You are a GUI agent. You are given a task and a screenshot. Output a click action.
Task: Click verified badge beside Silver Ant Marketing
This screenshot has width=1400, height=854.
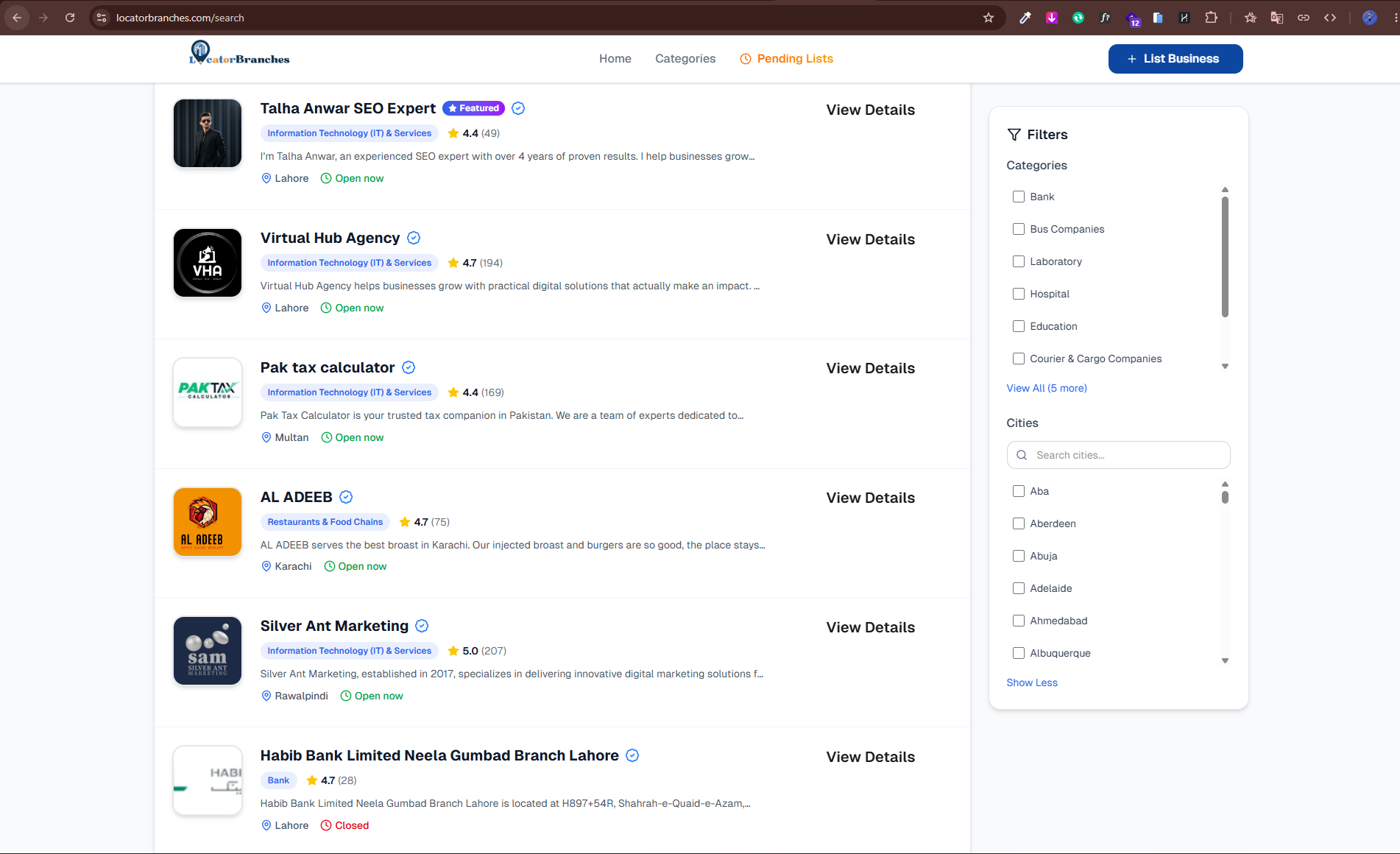click(x=422, y=626)
